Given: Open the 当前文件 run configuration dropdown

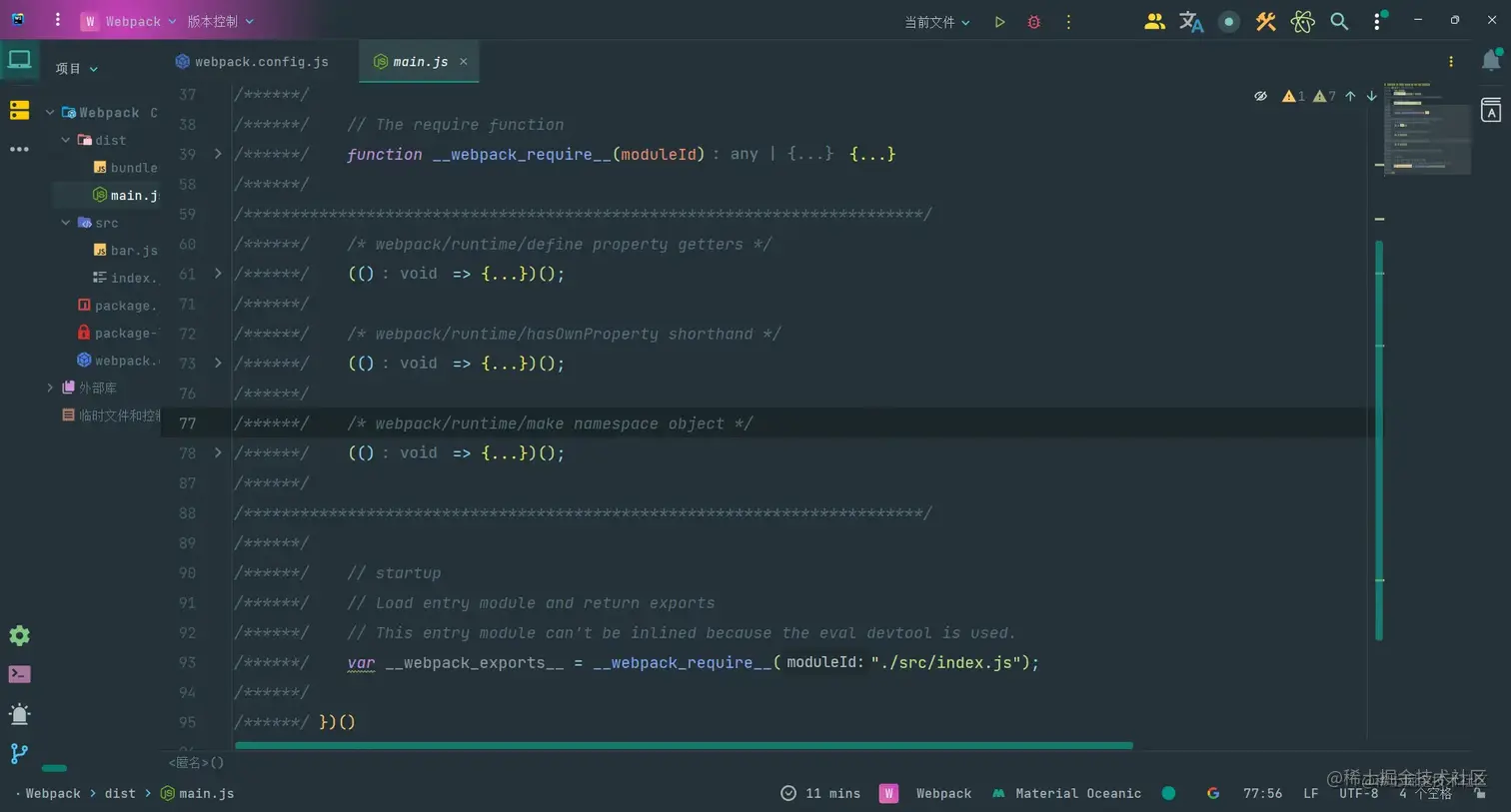Looking at the screenshot, I should click(937, 22).
